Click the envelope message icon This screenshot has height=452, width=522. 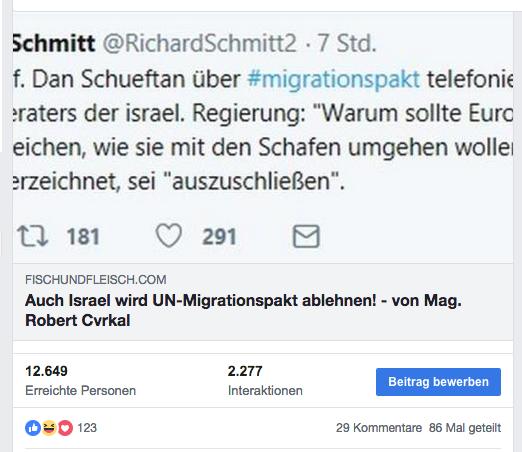306,236
